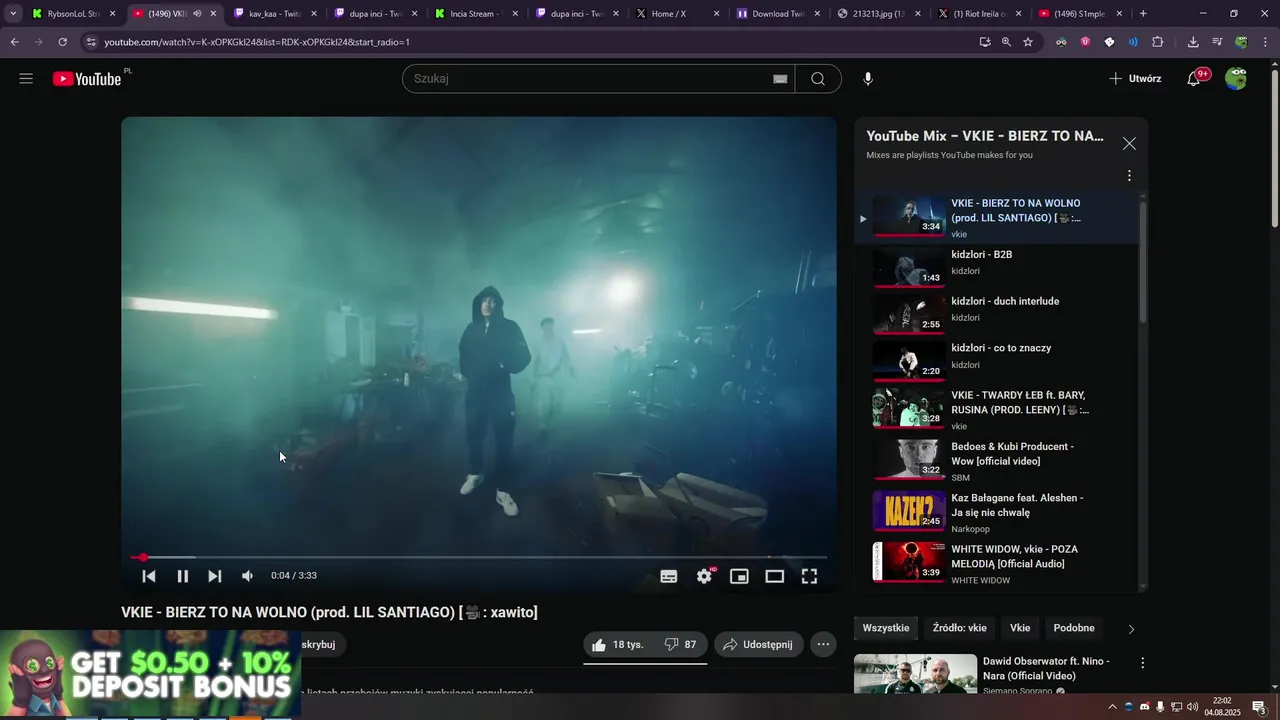1280x720 pixels.
Task: Close the YouTube Mix playlist panel
Action: pos(1129,144)
